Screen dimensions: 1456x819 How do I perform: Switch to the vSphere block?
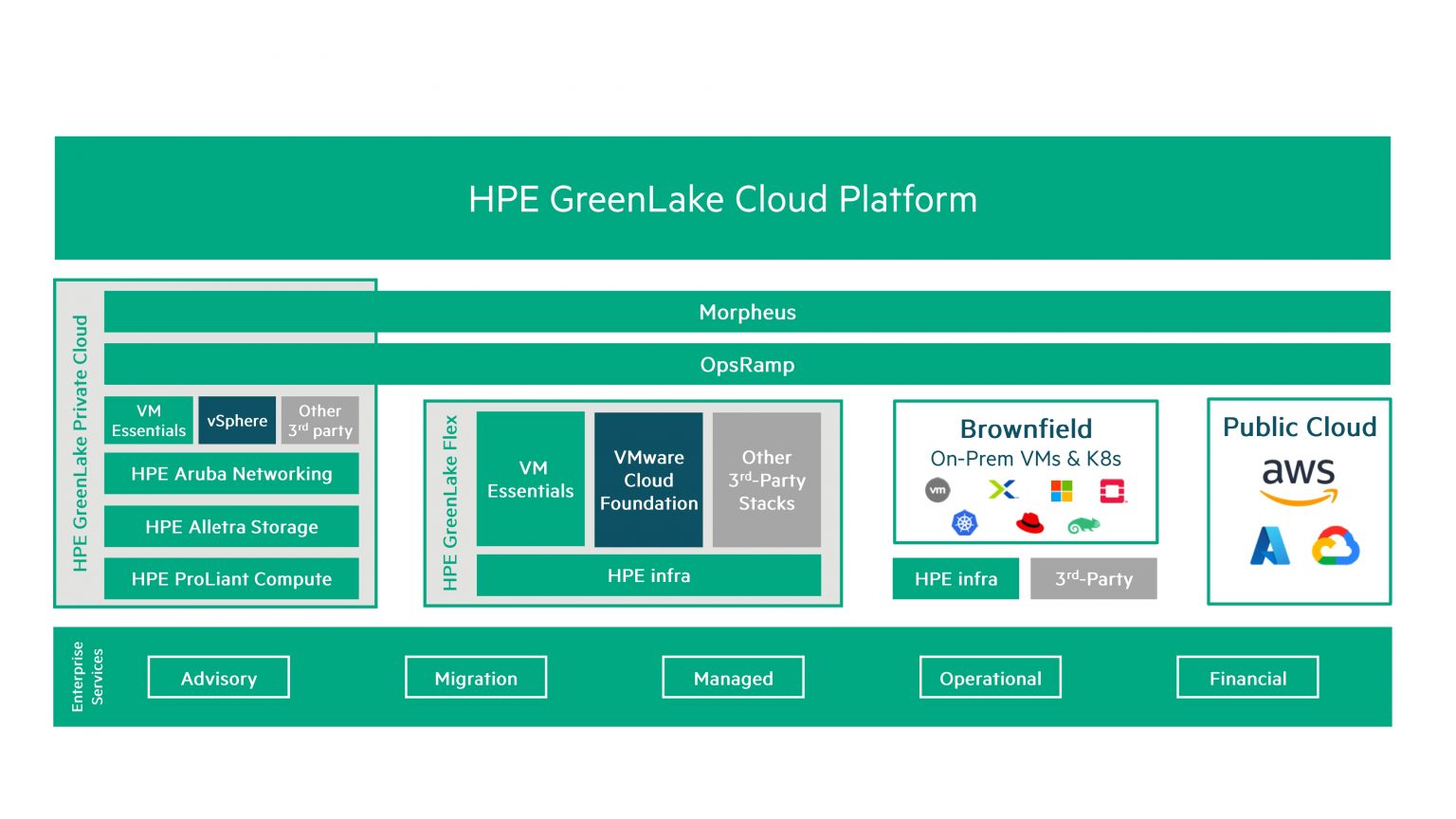[237, 420]
